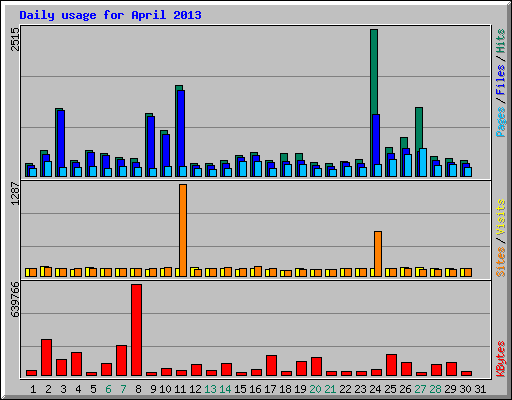Click the 'Daily usage for April 2013' title
The width and height of the screenshot is (512, 400).
(x=110, y=15)
